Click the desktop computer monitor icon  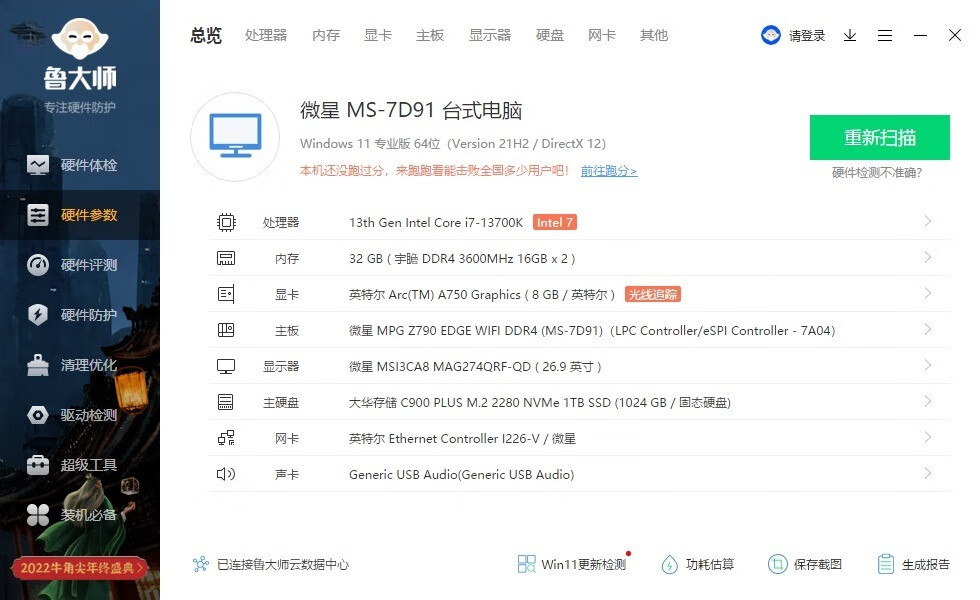pyautogui.click(x=235, y=136)
